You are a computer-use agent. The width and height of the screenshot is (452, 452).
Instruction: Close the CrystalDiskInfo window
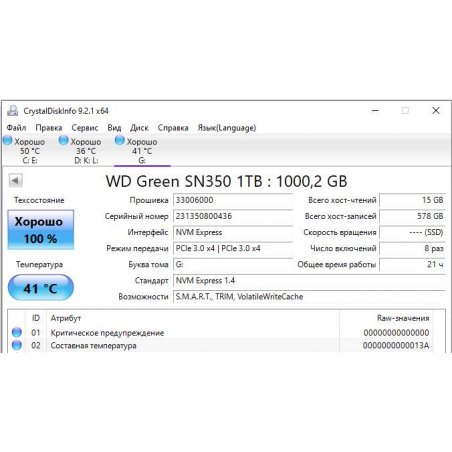[436, 110]
